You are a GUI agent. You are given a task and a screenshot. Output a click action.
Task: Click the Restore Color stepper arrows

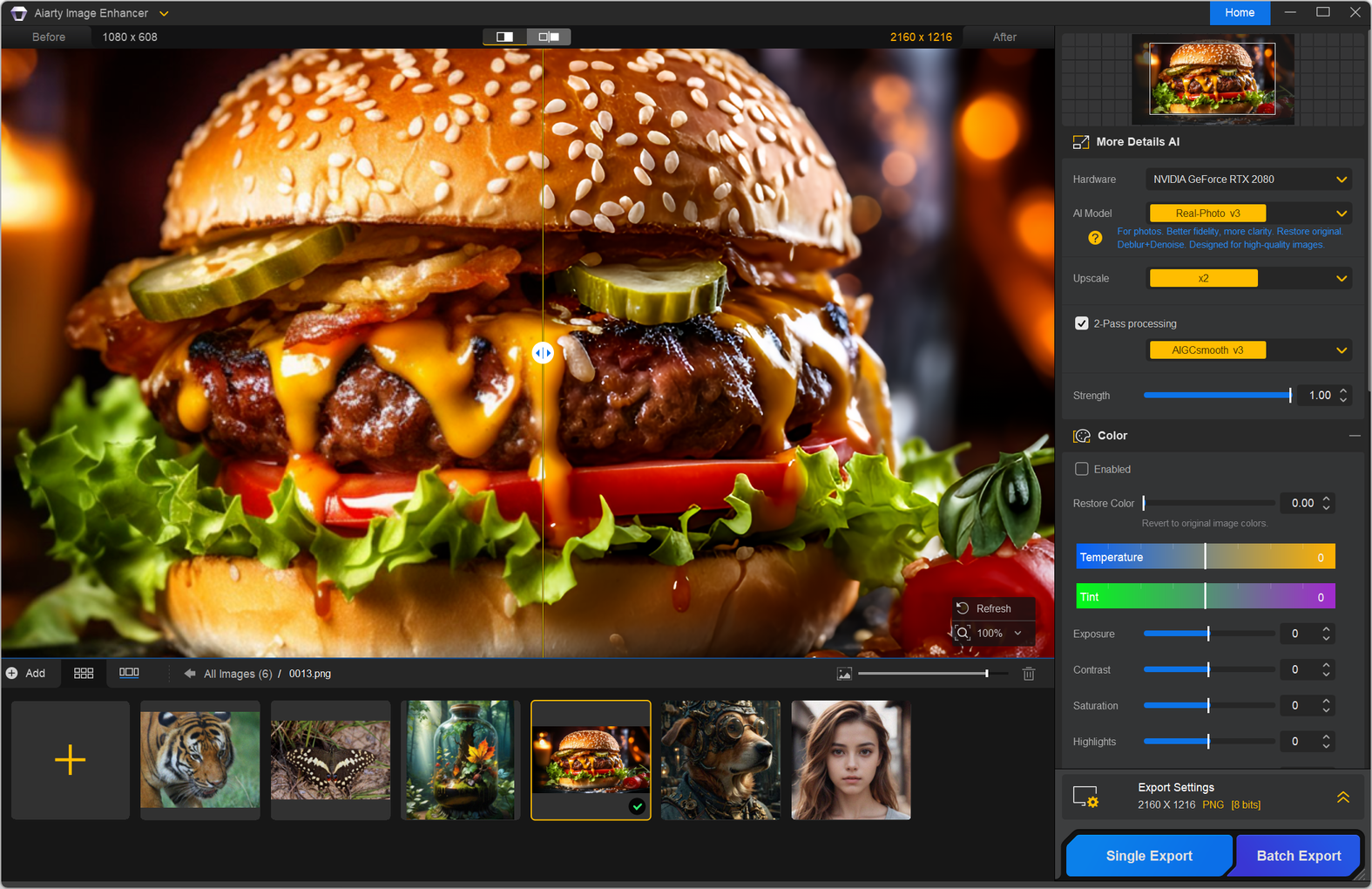[1327, 504]
